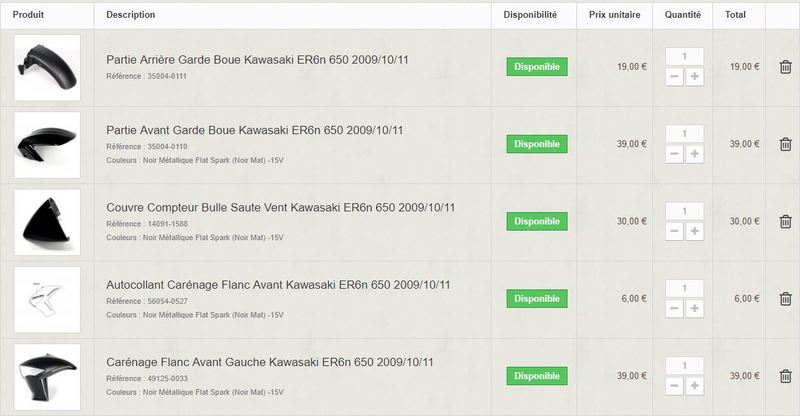Decrease quantity of Partie Arrière Garde Boue
The height and width of the screenshot is (416, 800).
click(x=674, y=77)
